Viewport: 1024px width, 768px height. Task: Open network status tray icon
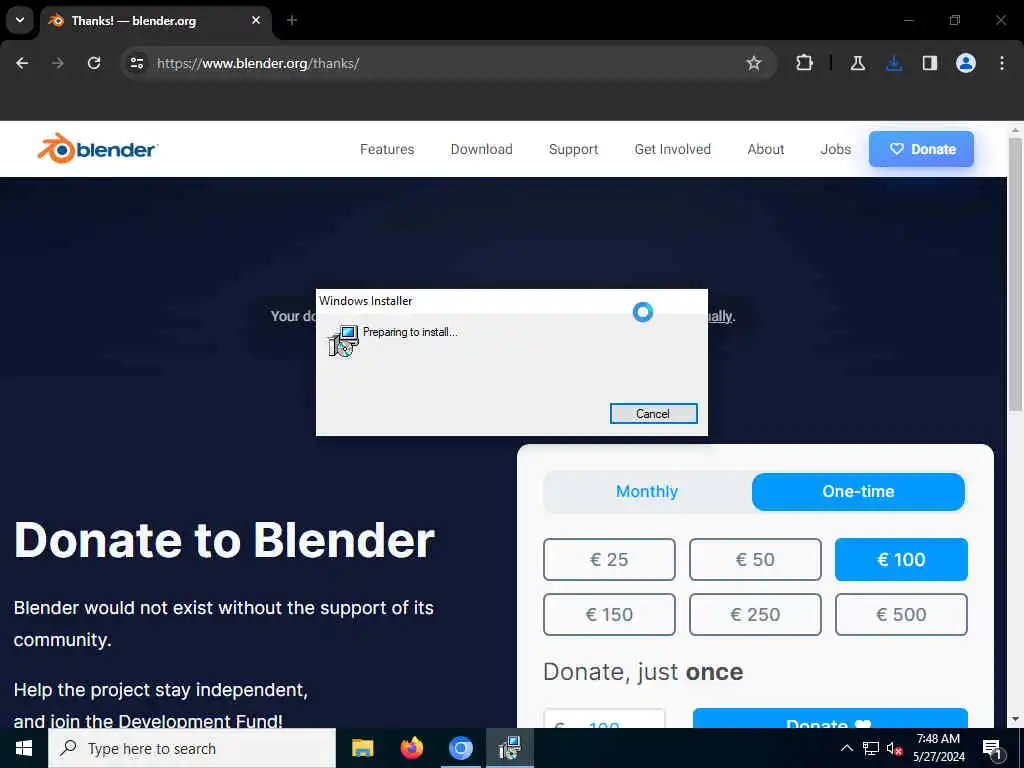871,748
